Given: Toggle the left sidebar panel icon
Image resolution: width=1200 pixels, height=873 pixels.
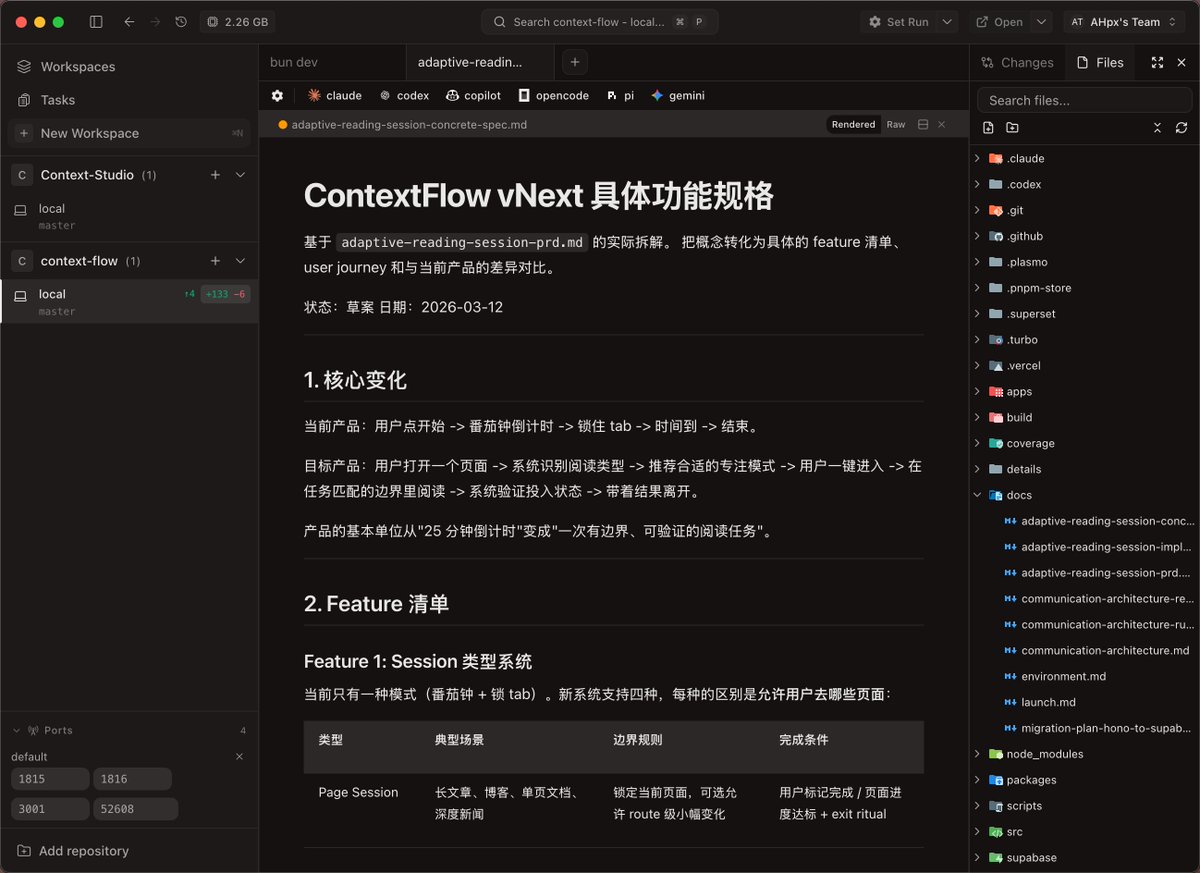Looking at the screenshot, I should (96, 22).
